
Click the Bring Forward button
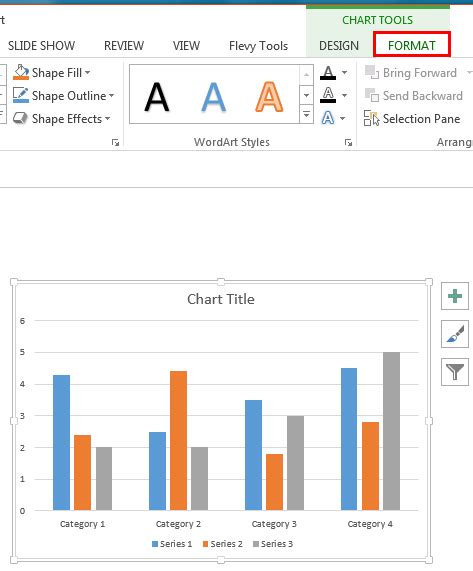click(411, 73)
